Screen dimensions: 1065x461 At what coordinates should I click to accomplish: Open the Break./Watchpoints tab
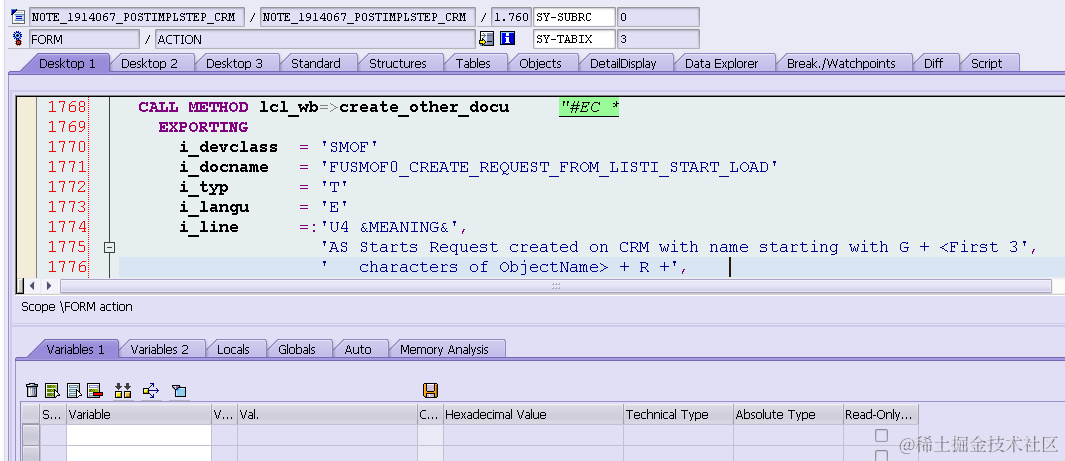(841, 63)
